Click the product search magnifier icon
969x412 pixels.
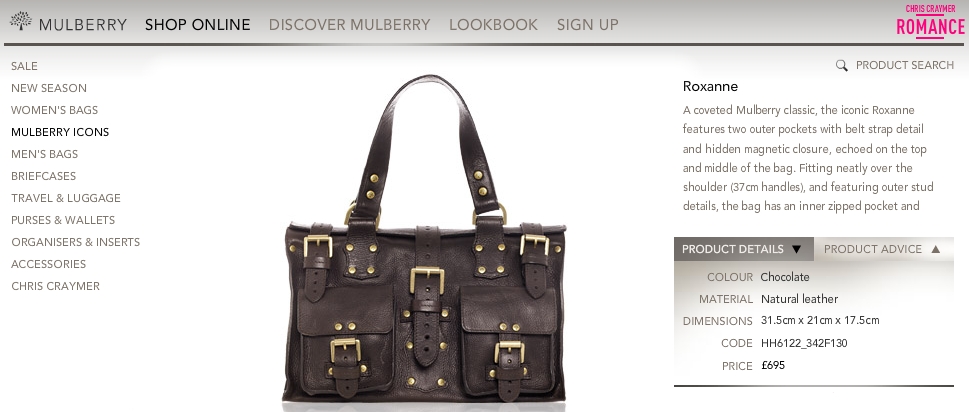[x=841, y=65]
